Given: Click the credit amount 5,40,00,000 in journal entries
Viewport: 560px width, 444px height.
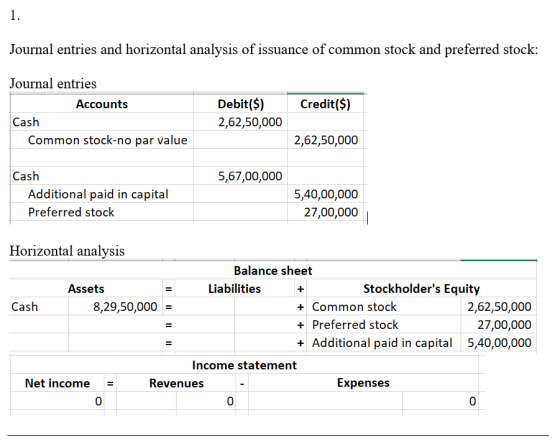Looking at the screenshot, I should [326, 194].
